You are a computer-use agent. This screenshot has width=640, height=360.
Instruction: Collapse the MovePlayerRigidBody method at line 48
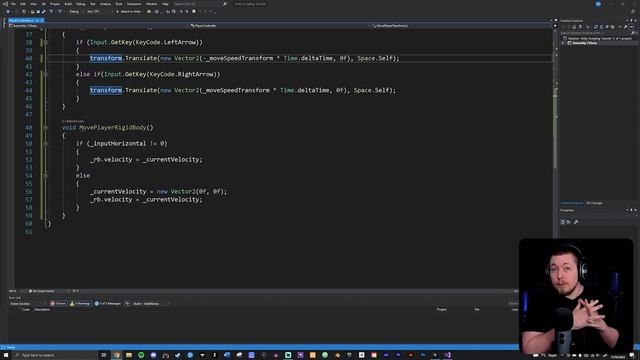click(x=45, y=128)
